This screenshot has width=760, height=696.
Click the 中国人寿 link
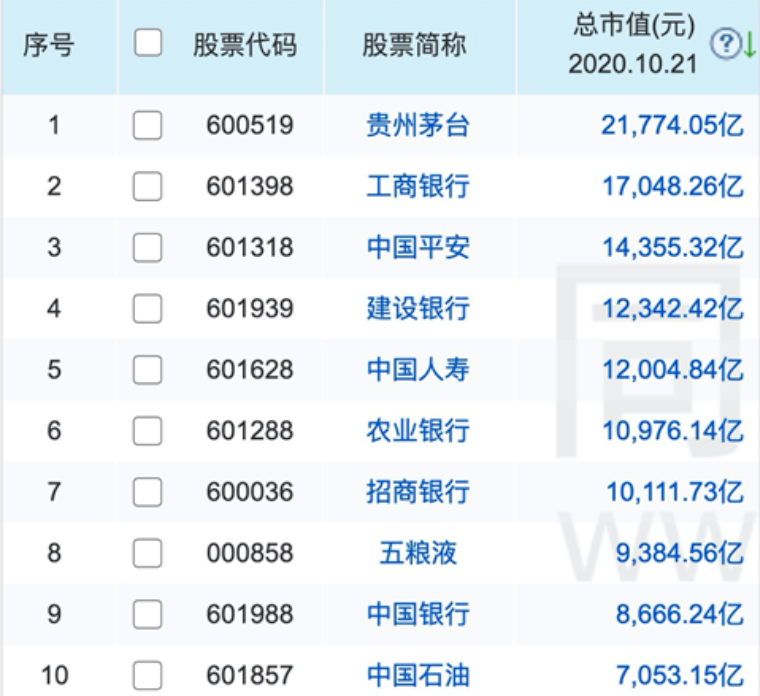(418, 369)
